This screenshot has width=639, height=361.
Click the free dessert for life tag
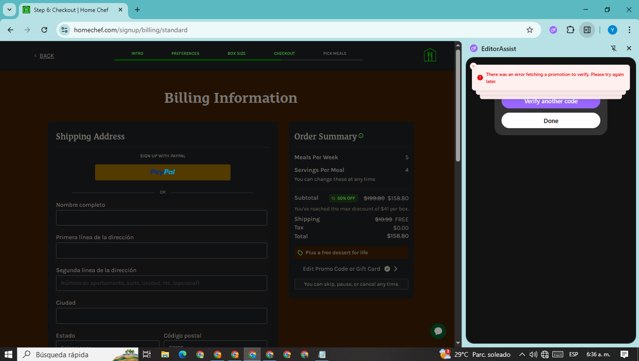351,253
